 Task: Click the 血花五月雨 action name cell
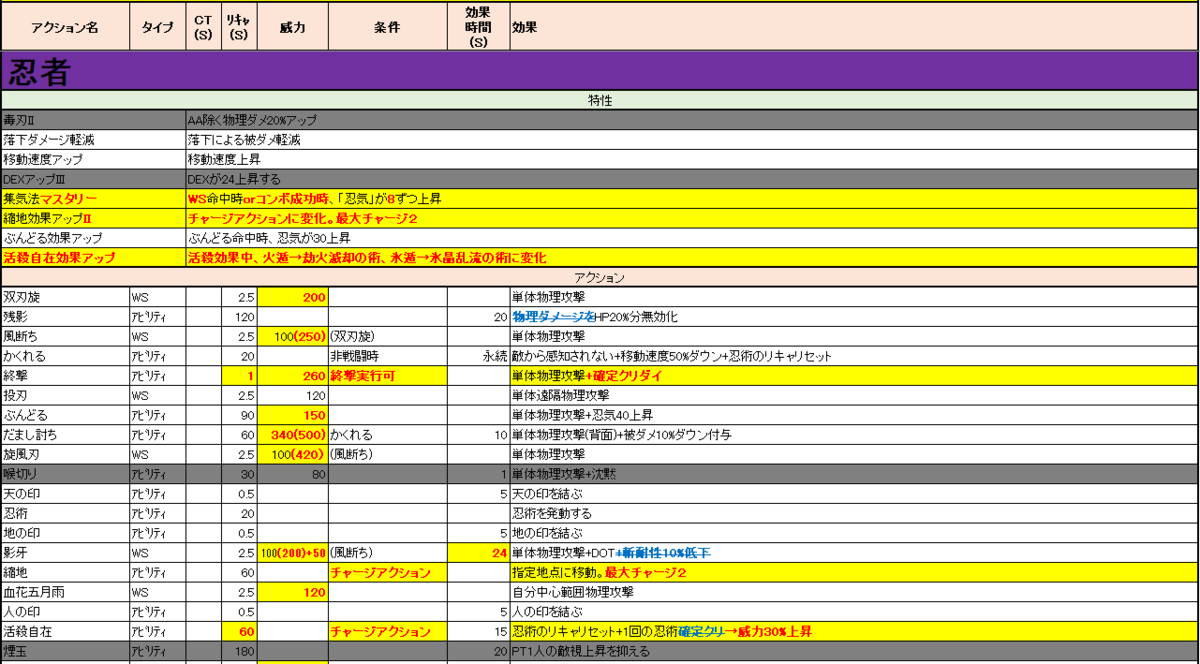[x=65, y=592]
